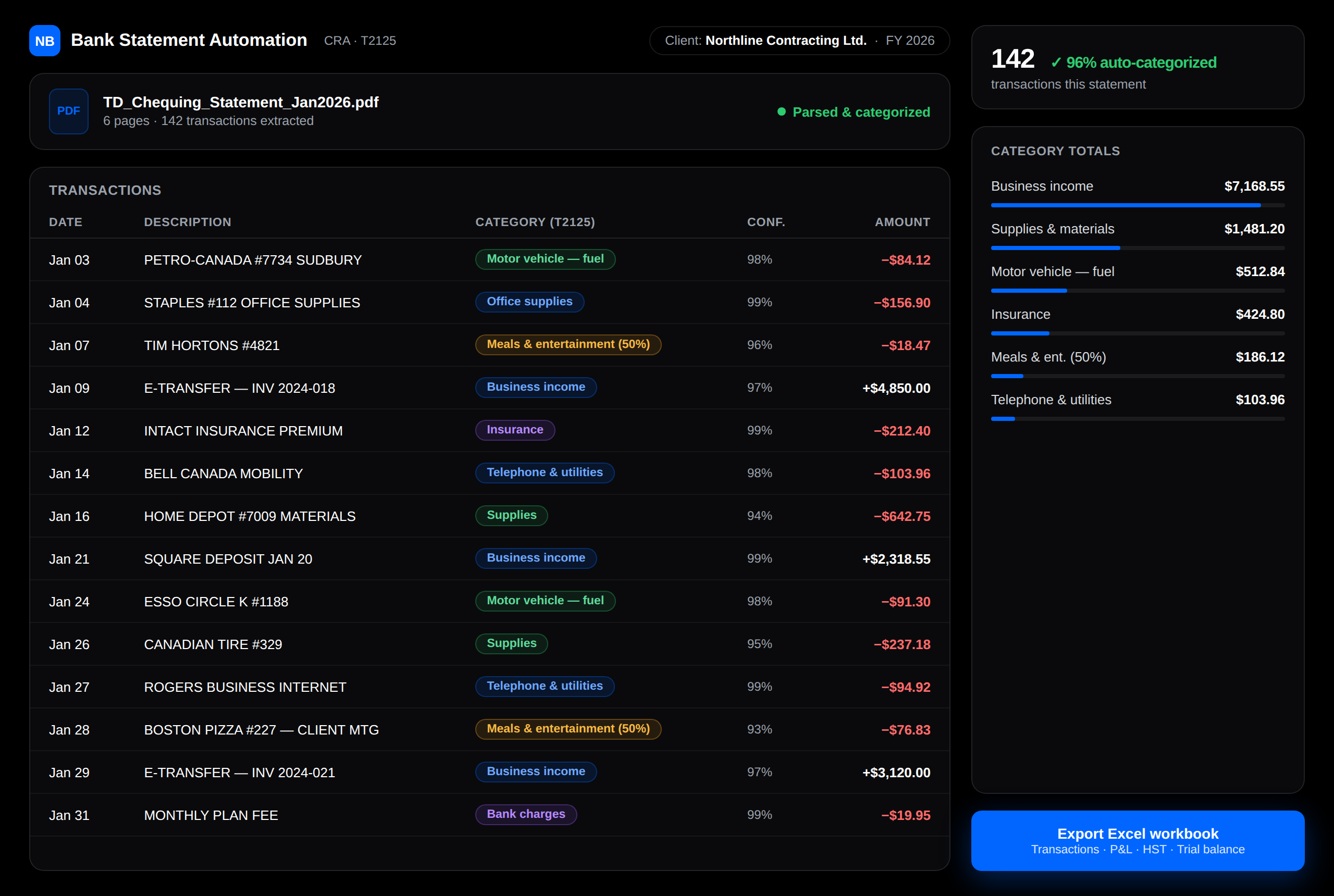Click the −$19.95 amount
Image resolution: width=1334 pixels, height=896 pixels.
[906, 815]
